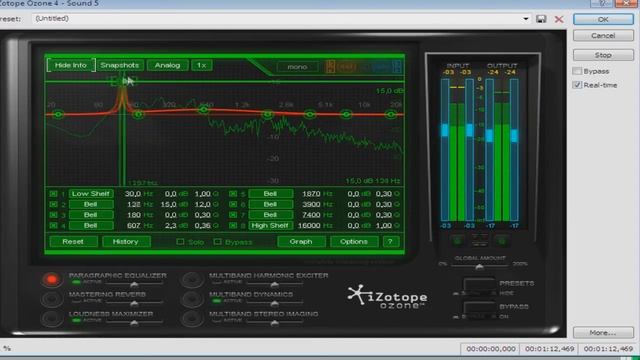640x360 pixels.
Task: Open the preset dropdown arrow
Action: (526, 19)
